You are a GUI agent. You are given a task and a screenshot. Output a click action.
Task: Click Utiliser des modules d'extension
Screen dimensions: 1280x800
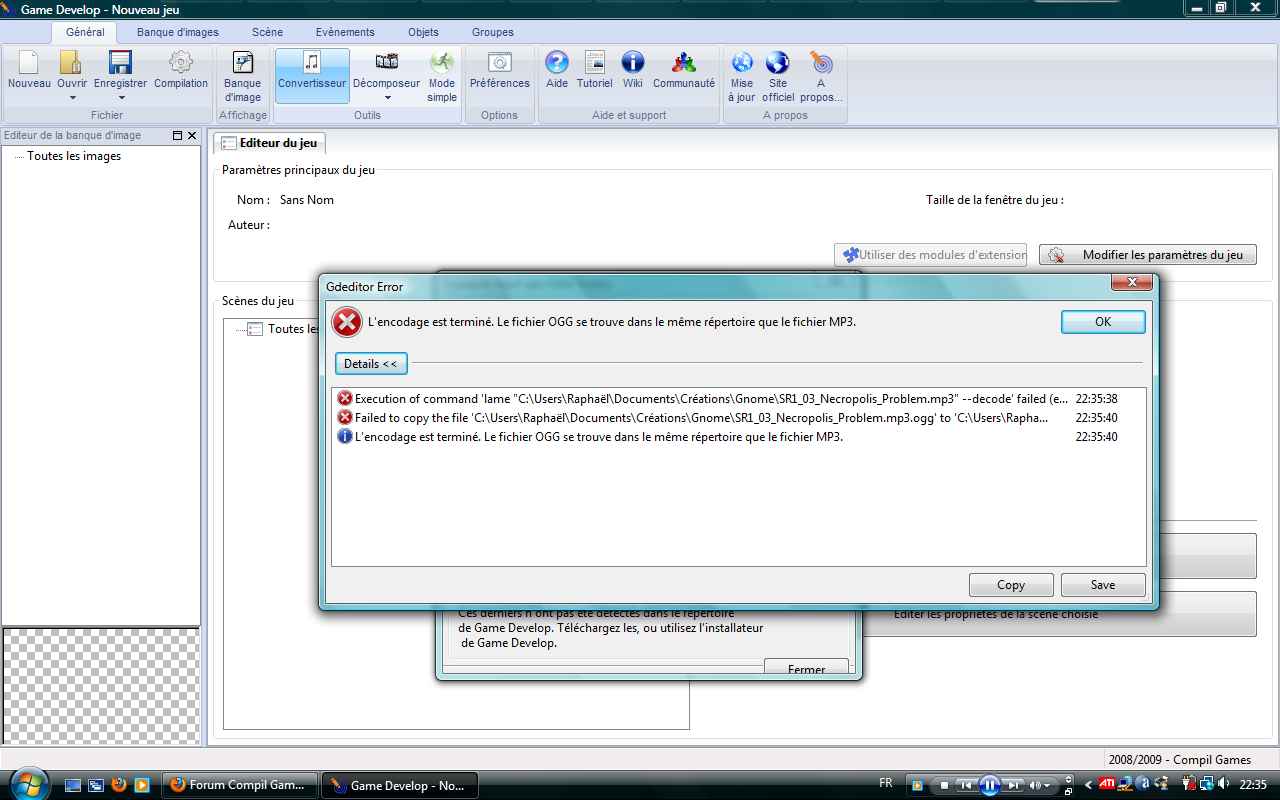point(931,255)
